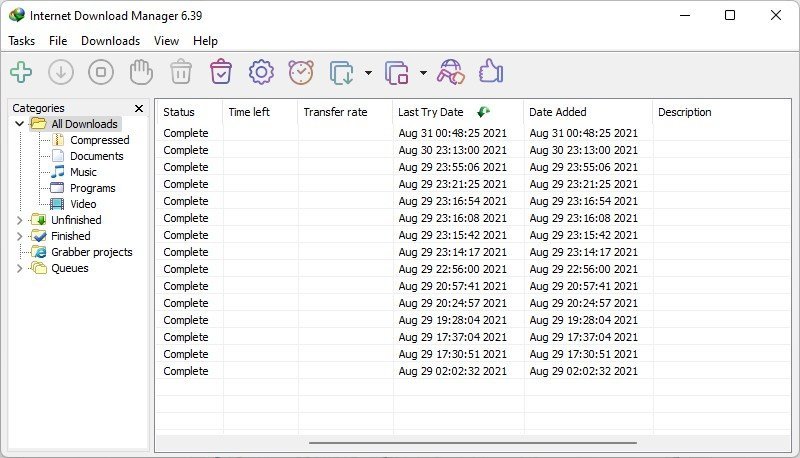Click the Transfer rate column header
Viewport: 800px width, 458px height.
pos(336,112)
